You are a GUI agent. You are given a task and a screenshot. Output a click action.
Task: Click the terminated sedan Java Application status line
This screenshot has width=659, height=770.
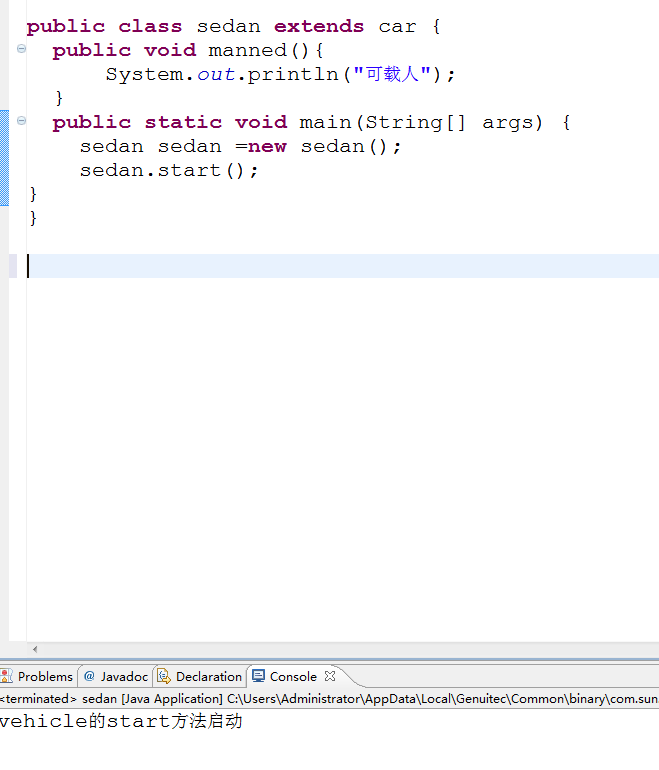click(329, 698)
